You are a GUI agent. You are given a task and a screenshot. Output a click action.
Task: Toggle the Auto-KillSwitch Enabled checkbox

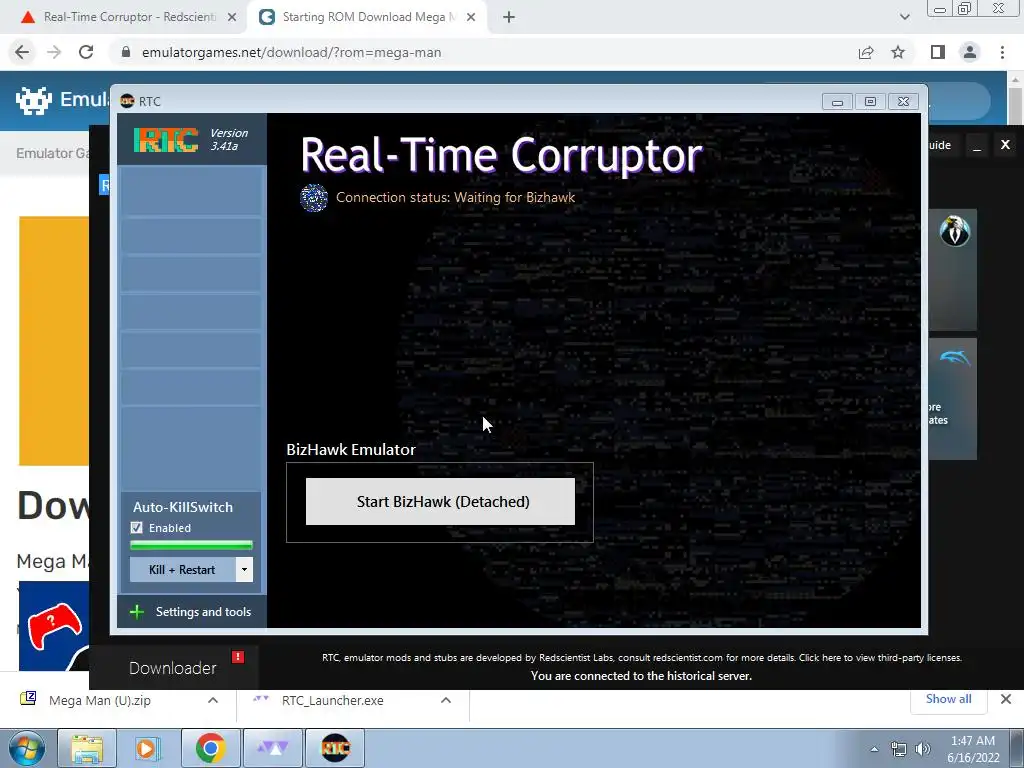pyautogui.click(x=136, y=528)
